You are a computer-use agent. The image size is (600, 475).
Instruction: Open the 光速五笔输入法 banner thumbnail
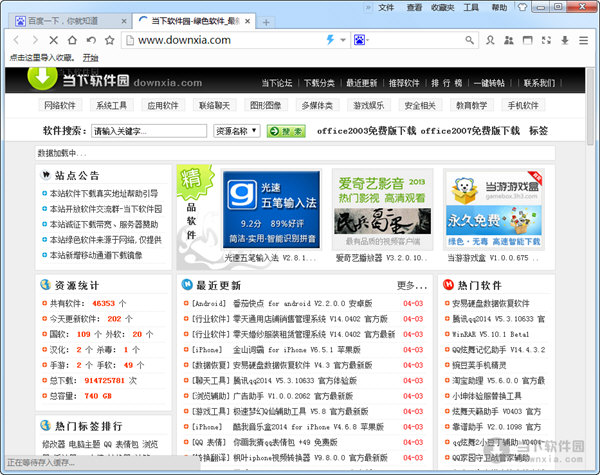click(271, 209)
